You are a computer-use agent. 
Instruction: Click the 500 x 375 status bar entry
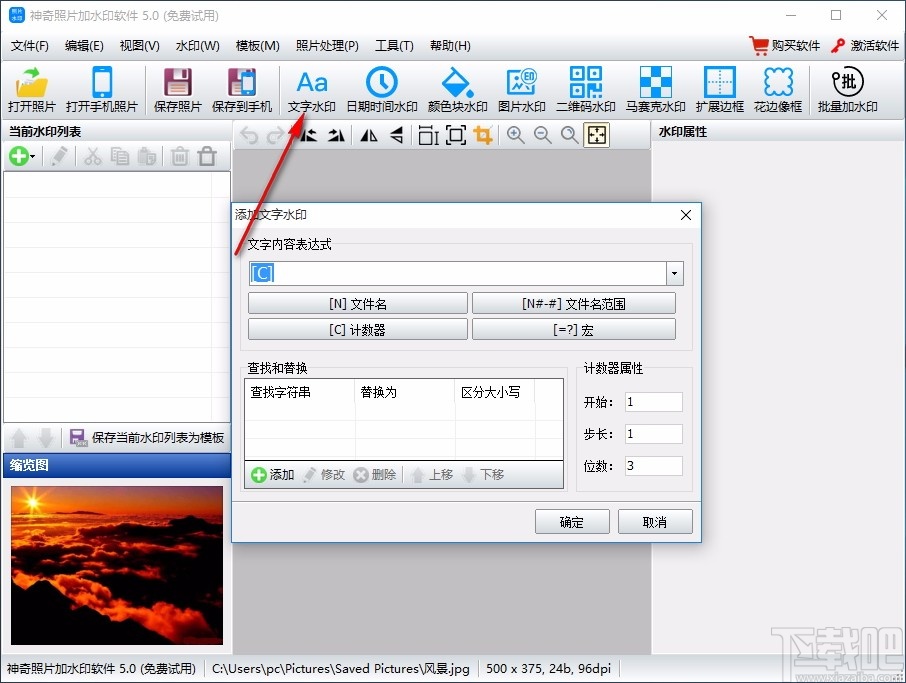coord(548,669)
